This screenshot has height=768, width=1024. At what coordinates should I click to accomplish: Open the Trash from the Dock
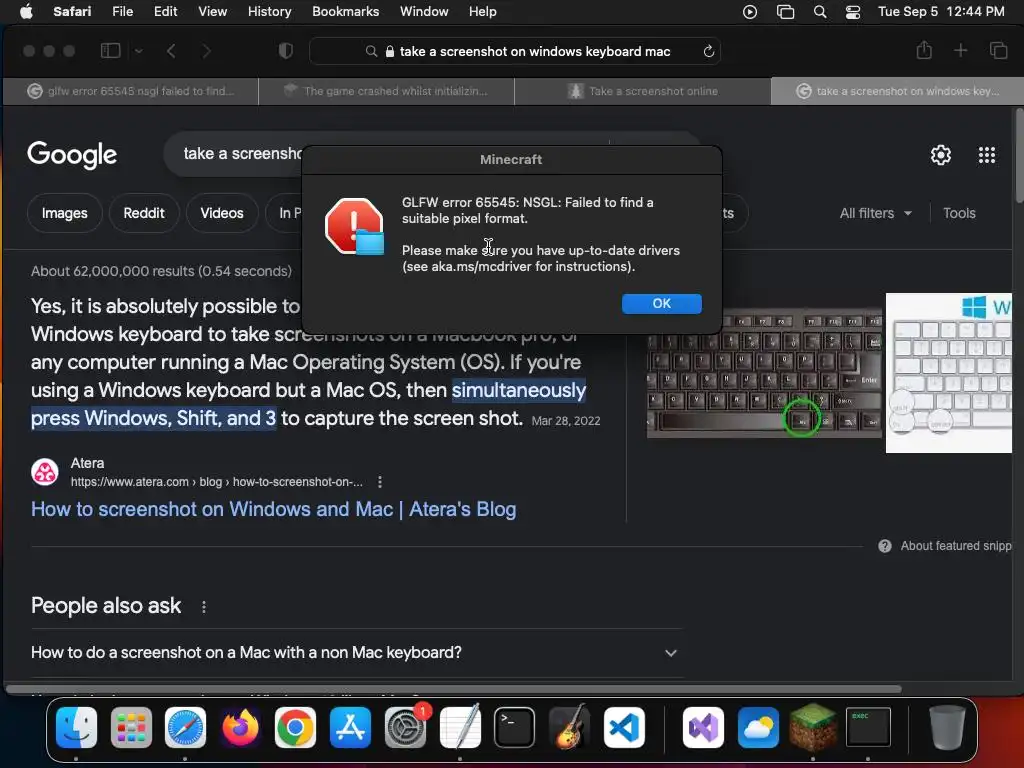tap(947, 727)
